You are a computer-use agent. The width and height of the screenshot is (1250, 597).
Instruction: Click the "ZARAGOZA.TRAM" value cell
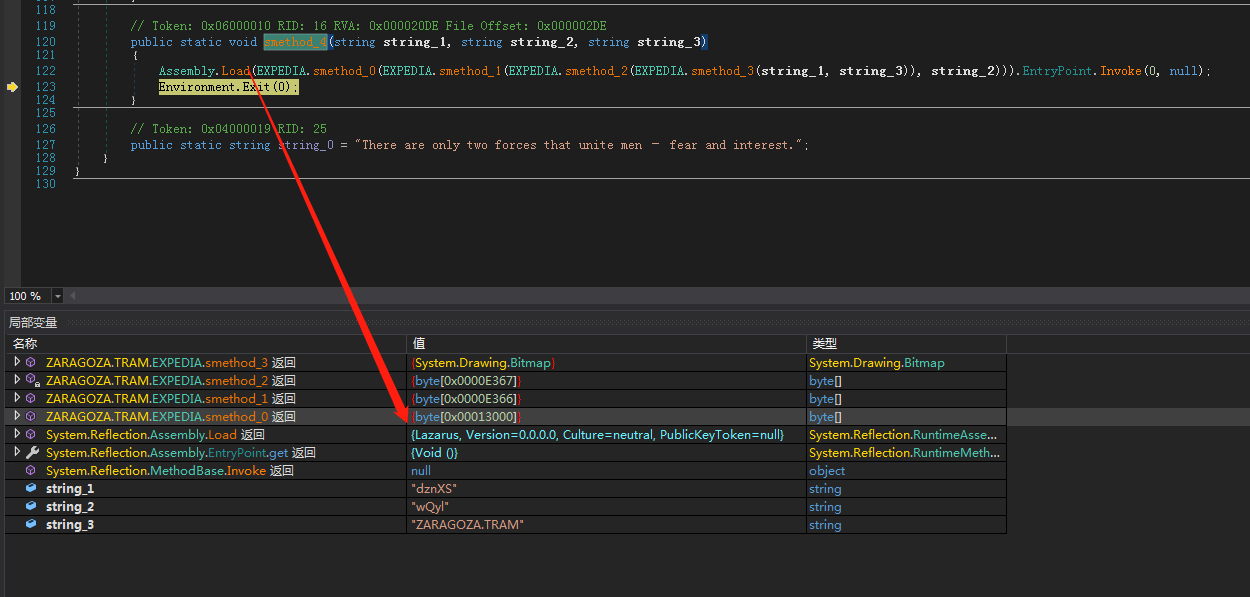pyautogui.click(x=606, y=525)
